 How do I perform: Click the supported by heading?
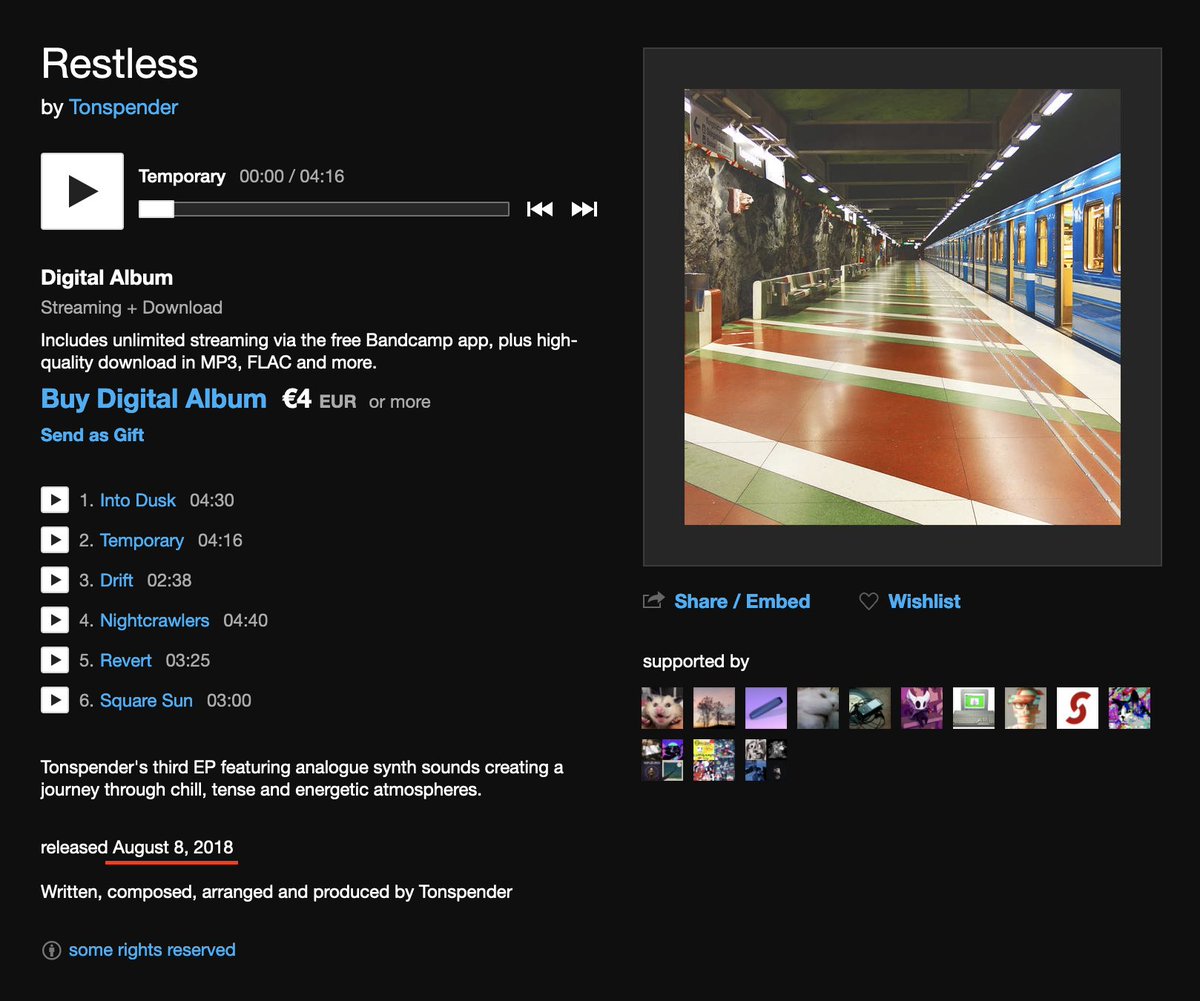[696, 661]
